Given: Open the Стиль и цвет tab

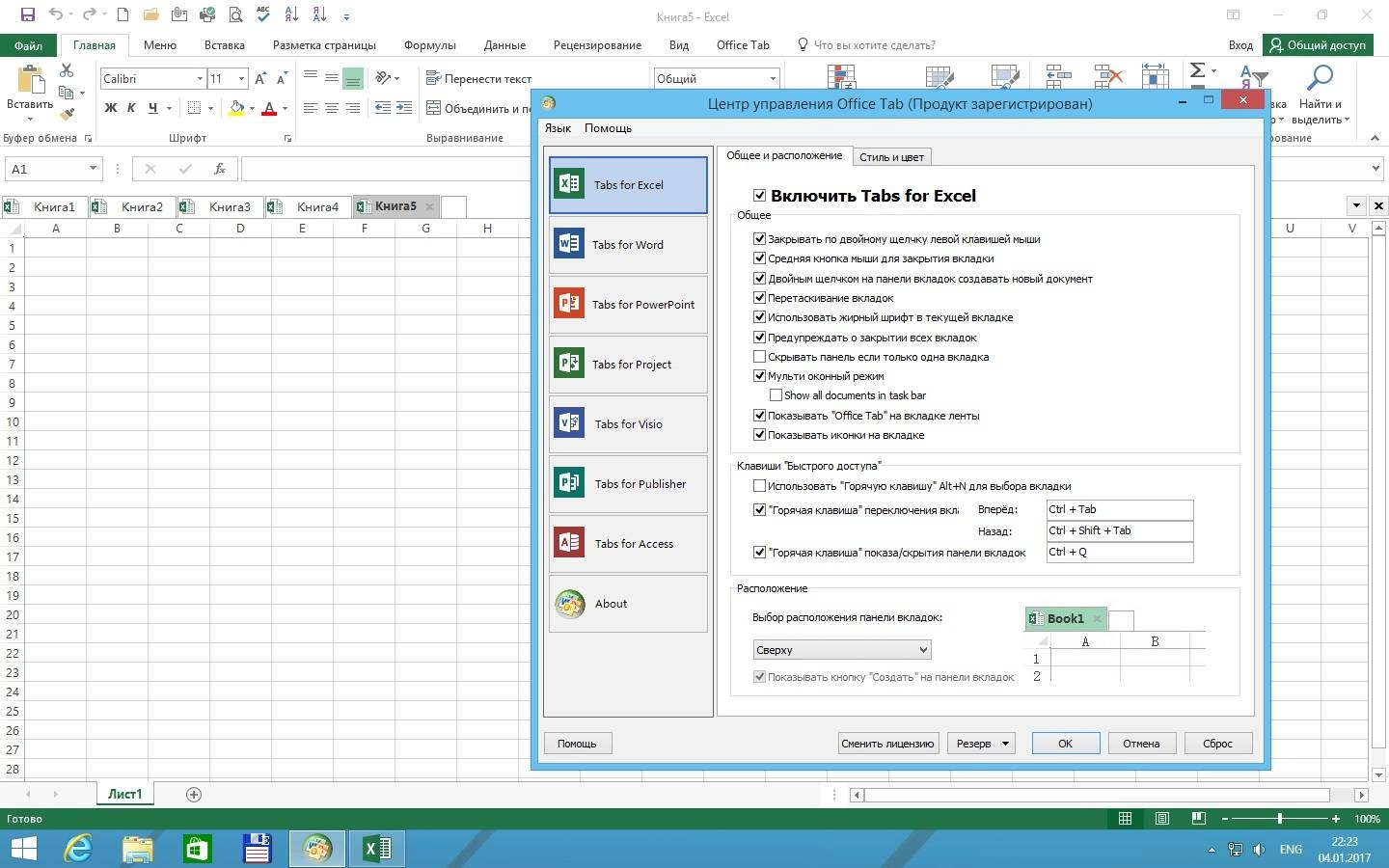Looking at the screenshot, I should click(891, 157).
